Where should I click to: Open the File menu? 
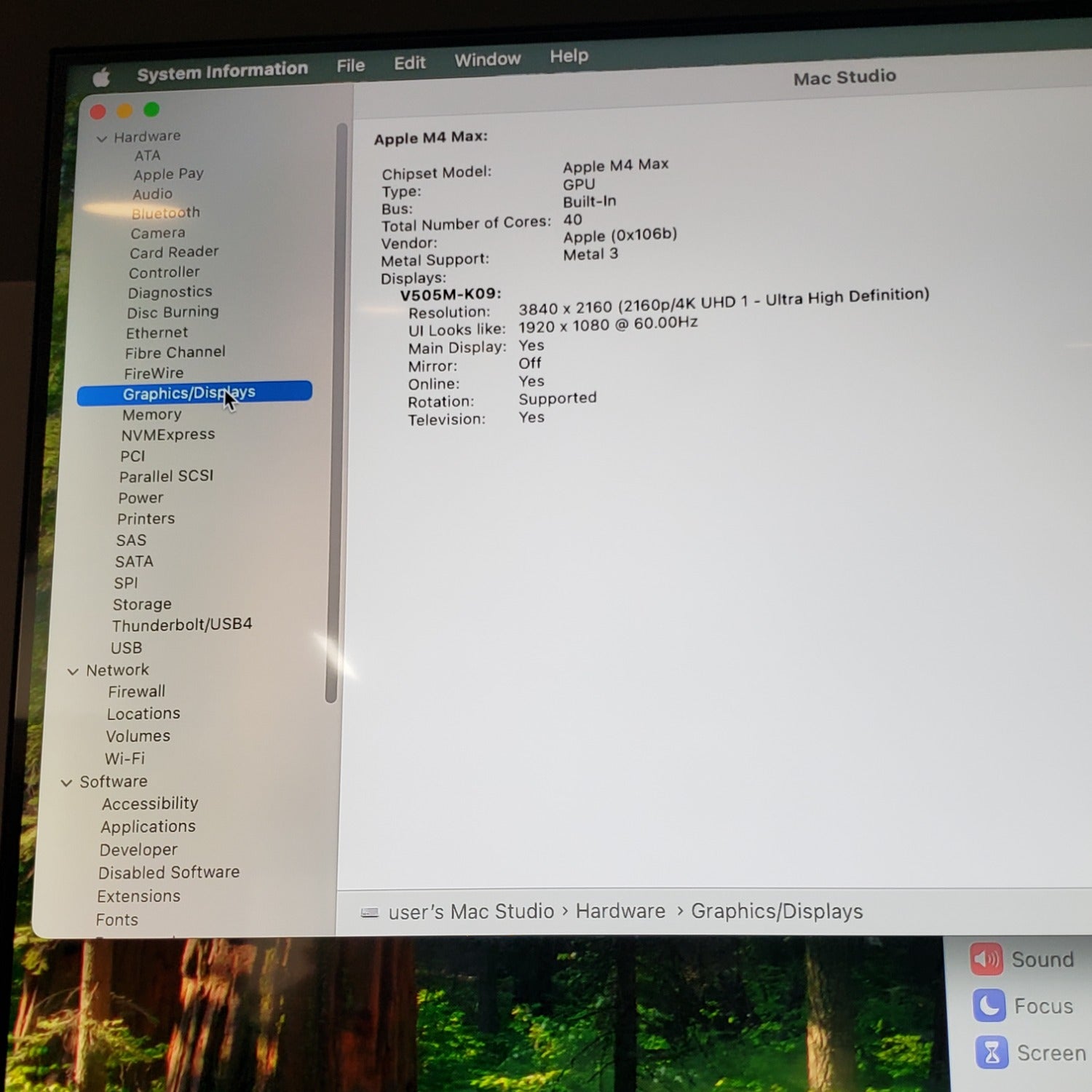(350, 66)
